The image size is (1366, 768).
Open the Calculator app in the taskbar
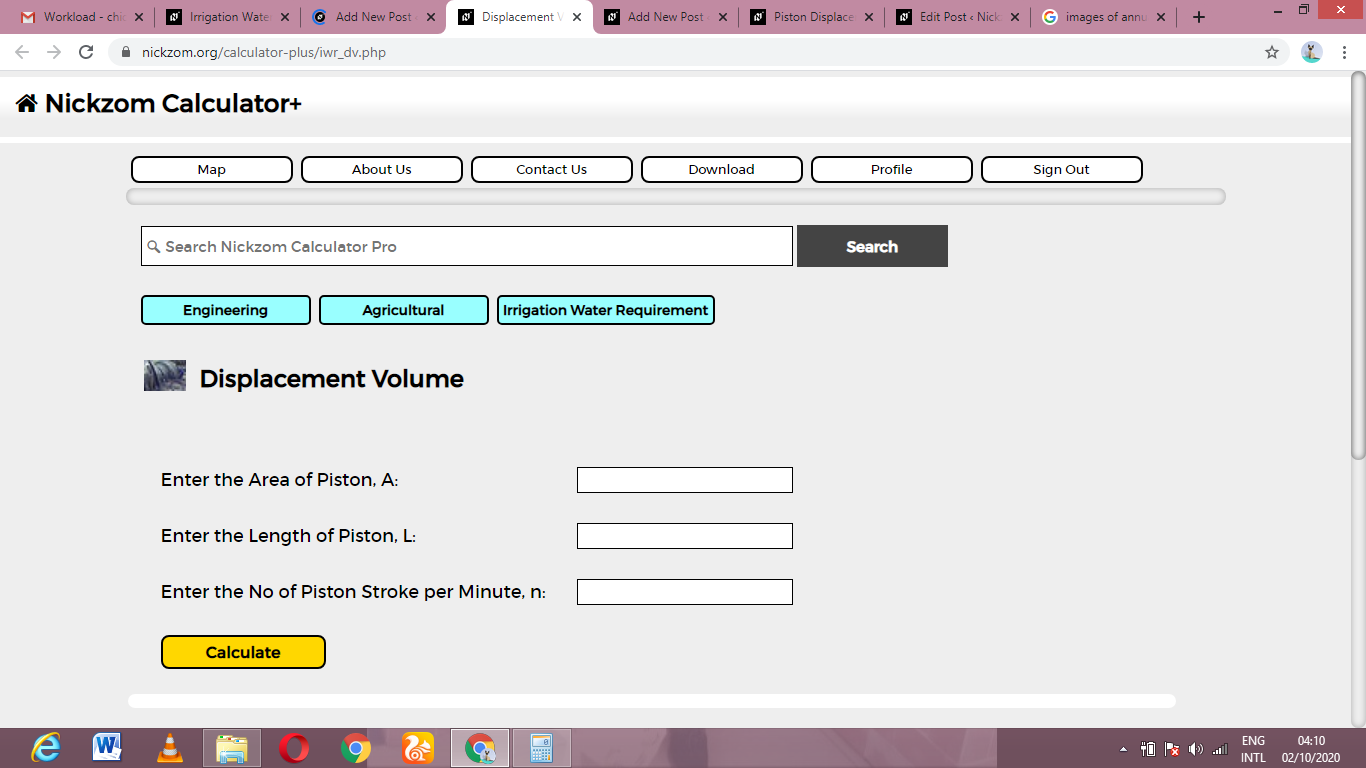(x=542, y=747)
